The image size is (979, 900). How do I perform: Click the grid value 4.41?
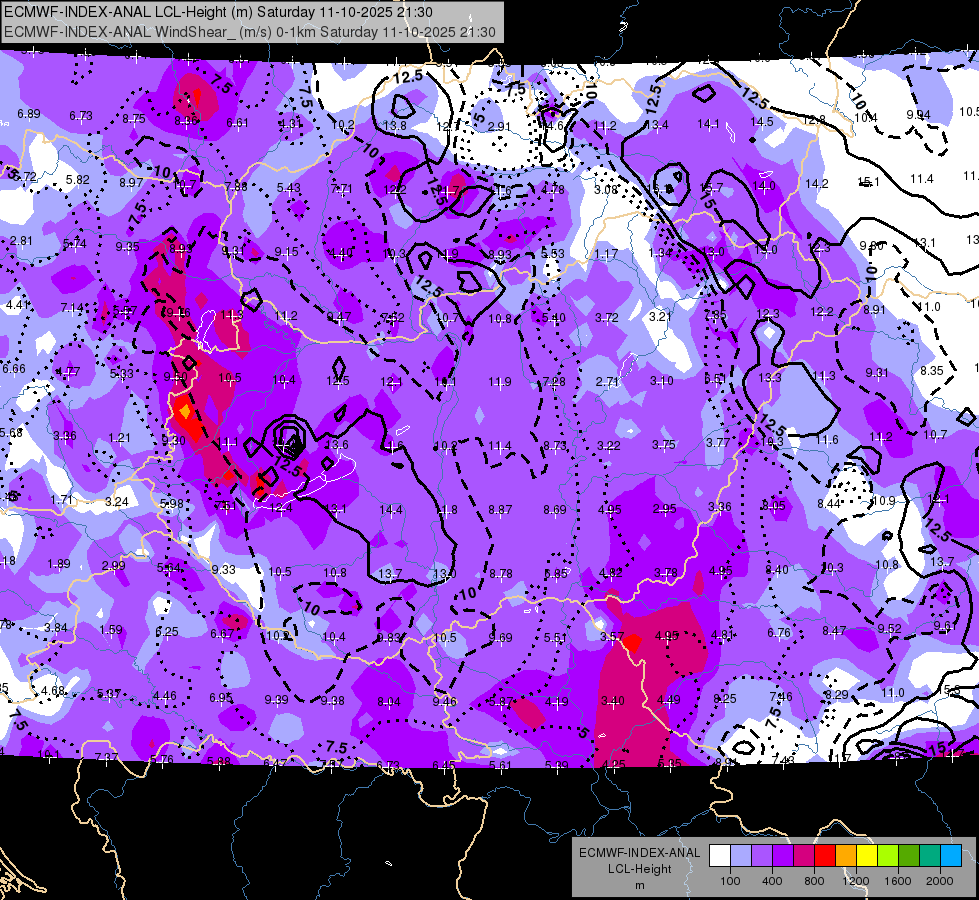tap(17, 305)
